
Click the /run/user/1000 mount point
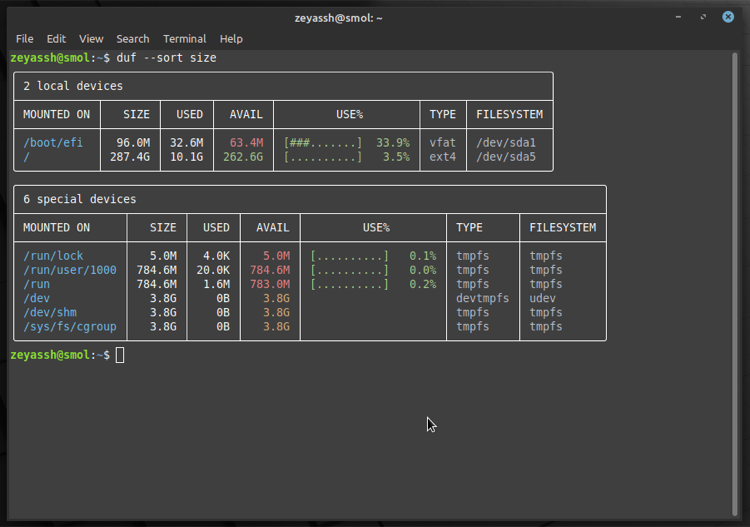tap(70, 270)
